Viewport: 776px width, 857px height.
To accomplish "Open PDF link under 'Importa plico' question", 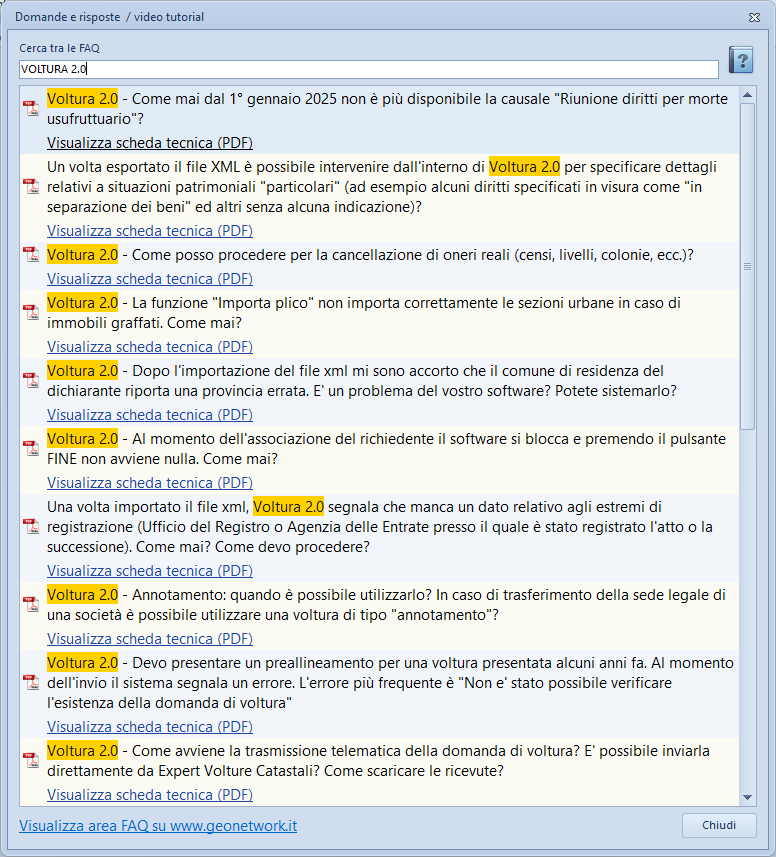I will [x=150, y=347].
